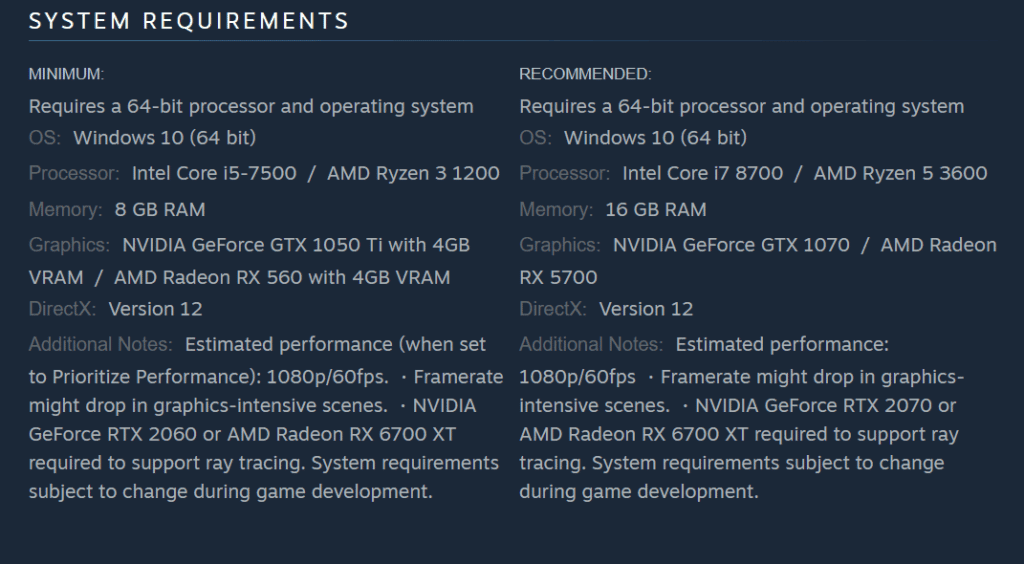Click minimum Additional Notes label
Viewport: 1024px width, 564px height.
pyautogui.click(x=101, y=344)
